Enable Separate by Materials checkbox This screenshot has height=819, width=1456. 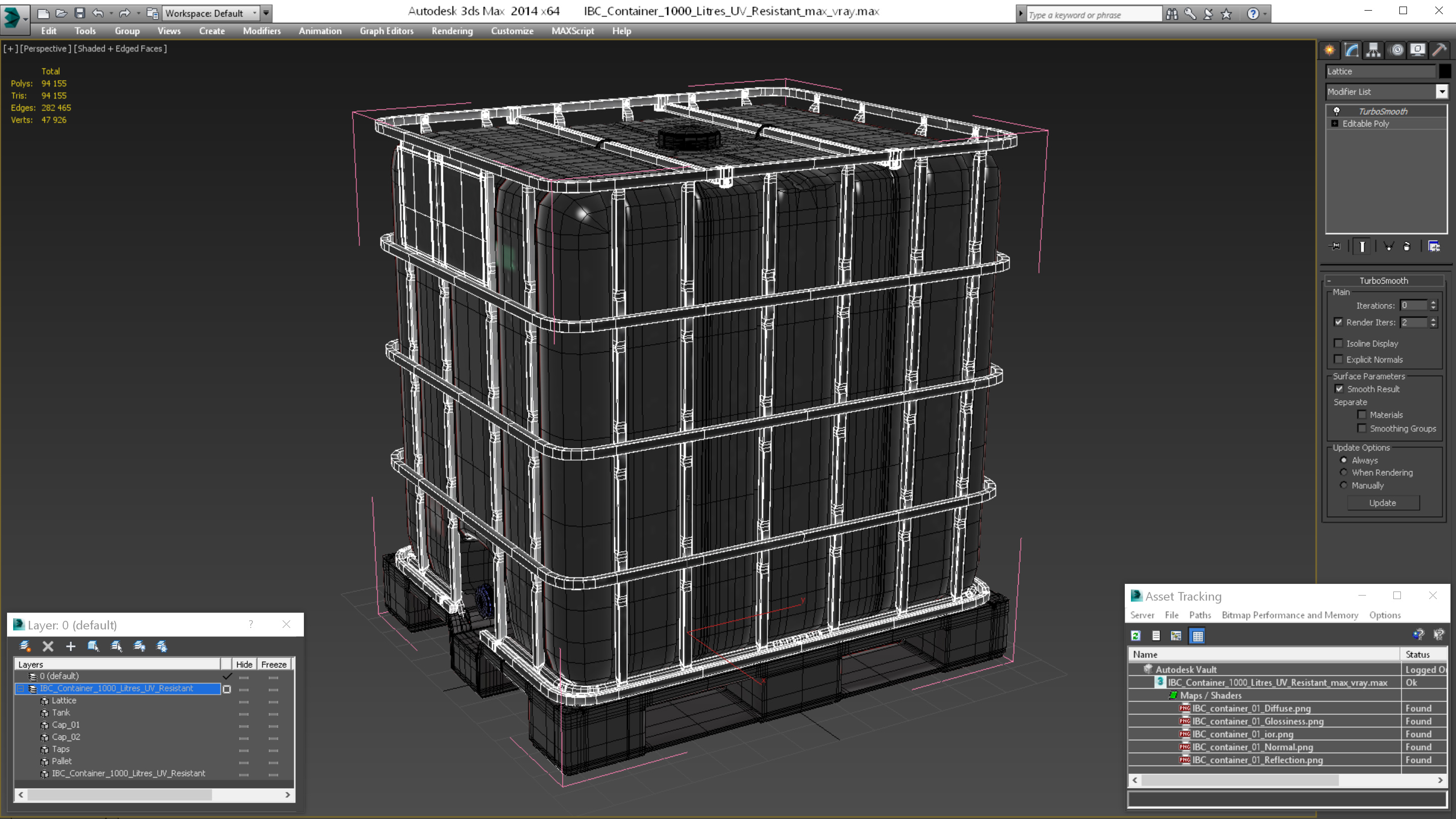(x=1362, y=415)
